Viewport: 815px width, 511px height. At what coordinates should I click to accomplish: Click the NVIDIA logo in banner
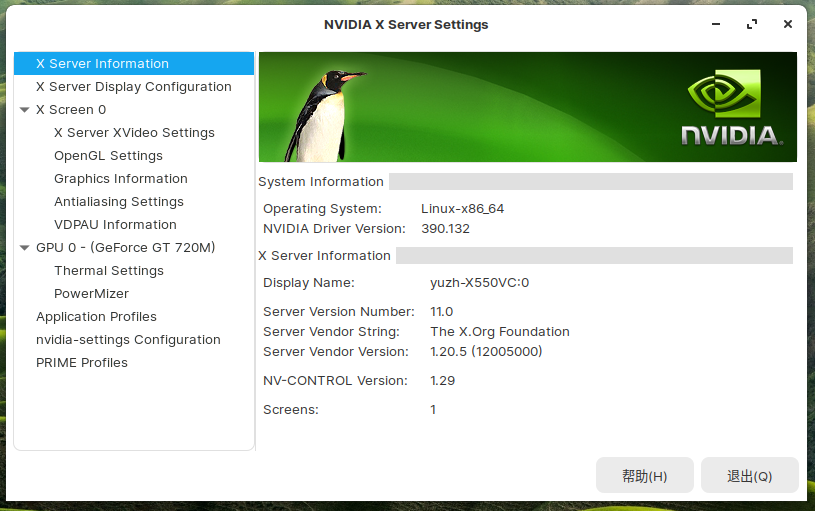pos(731,107)
